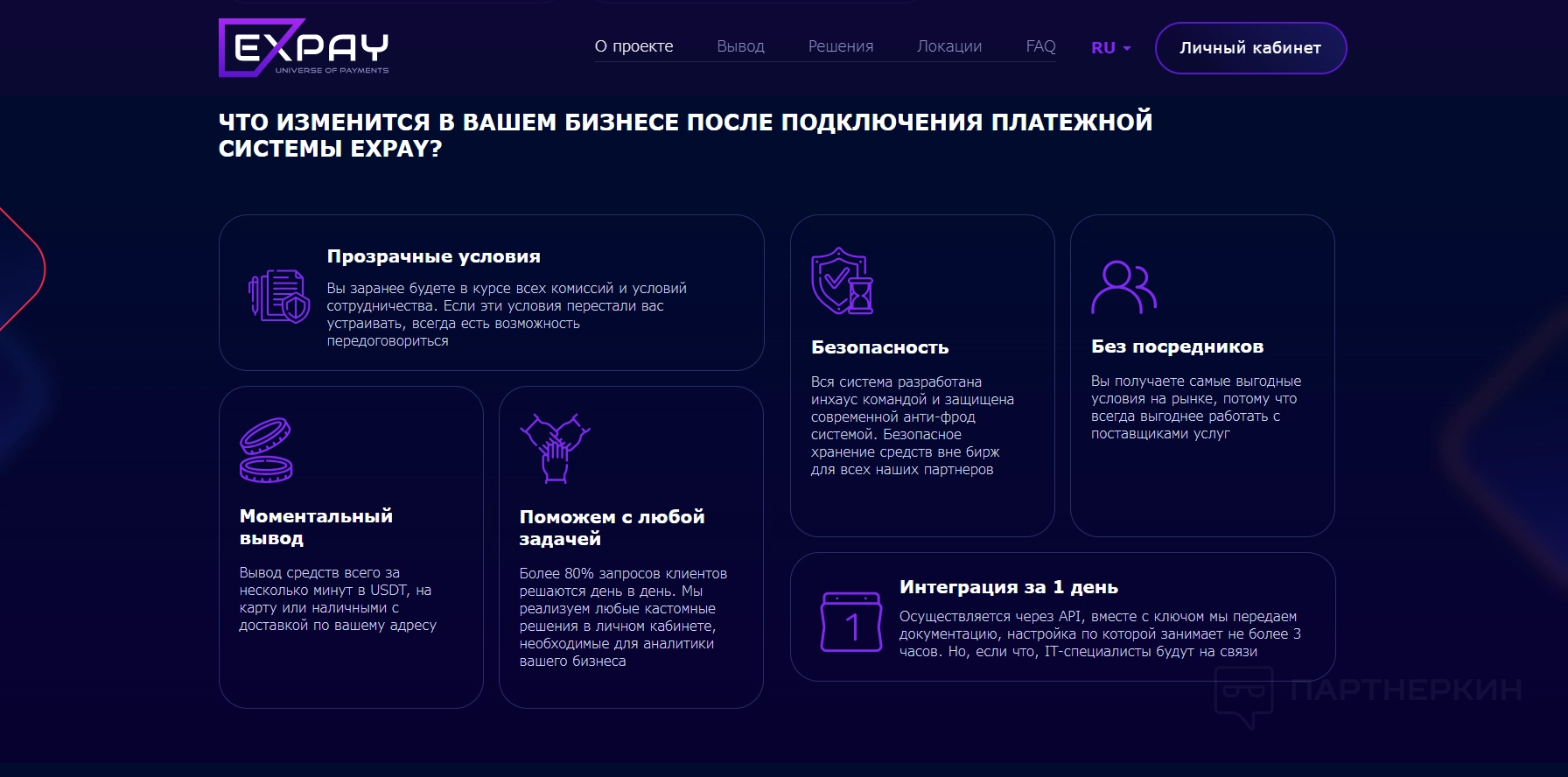1568x777 pixels.
Task: Select the Поможем с любой задачей heading
Action: [612, 528]
